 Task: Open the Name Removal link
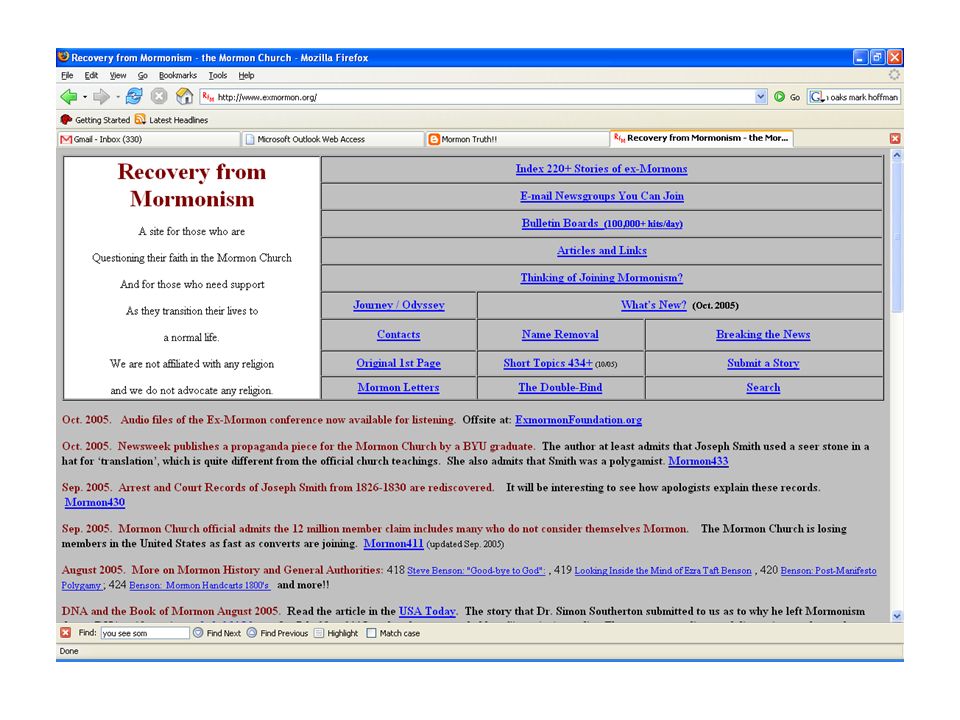560,334
